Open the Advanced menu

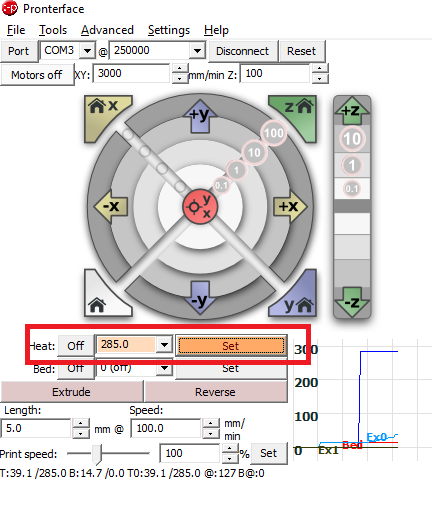coord(107,30)
